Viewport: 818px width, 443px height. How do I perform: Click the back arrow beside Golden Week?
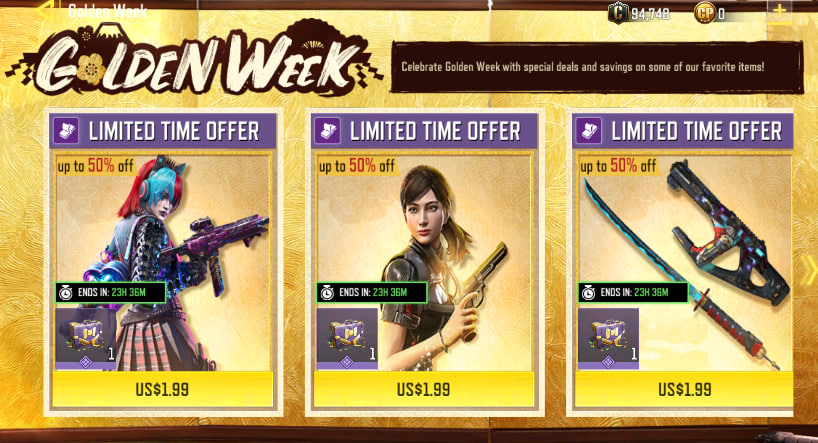46,10
